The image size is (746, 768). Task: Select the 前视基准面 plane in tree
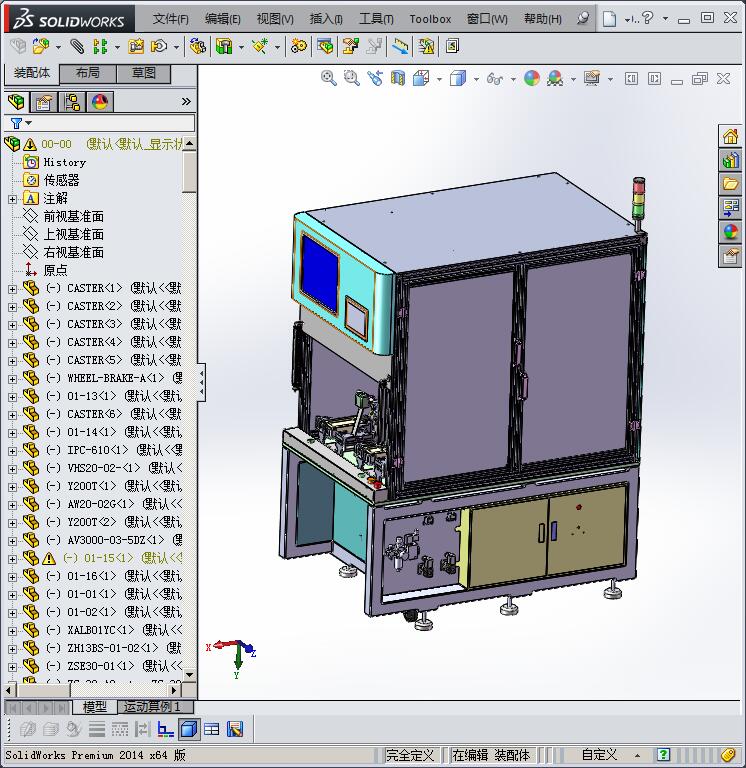click(x=73, y=216)
